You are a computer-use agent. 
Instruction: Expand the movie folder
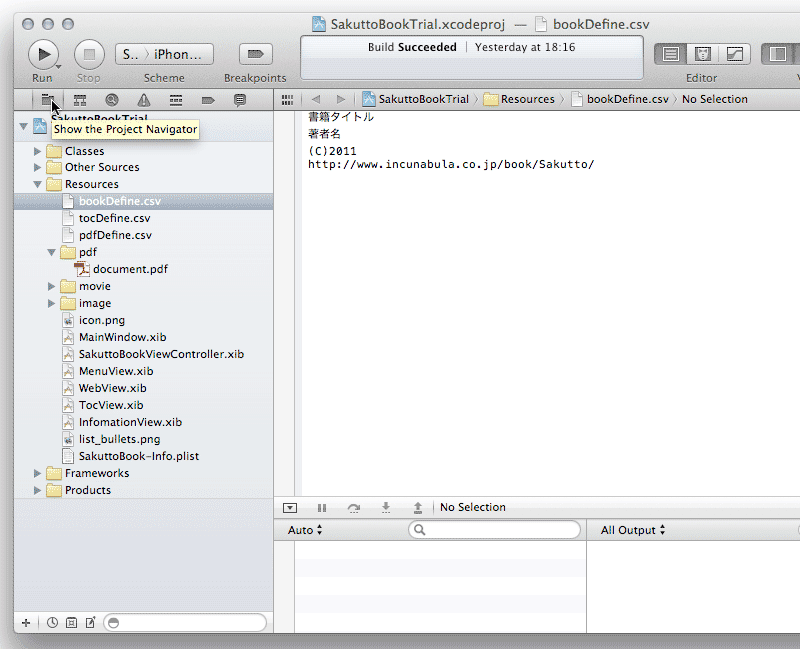[x=52, y=286]
